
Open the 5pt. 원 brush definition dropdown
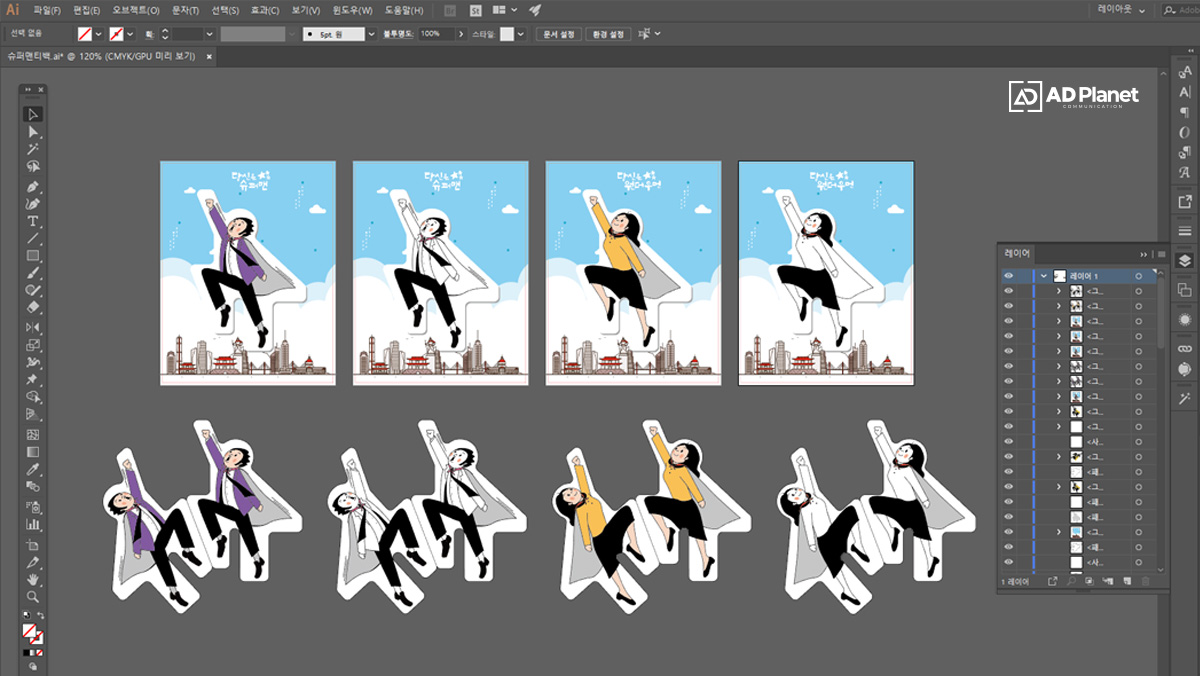pyautogui.click(x=372, y=33)
